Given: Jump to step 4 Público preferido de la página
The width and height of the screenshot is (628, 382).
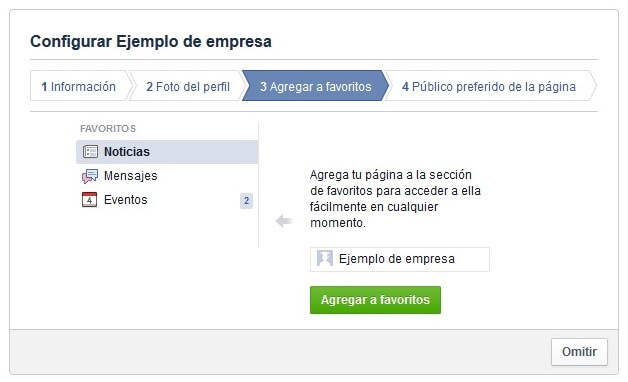Looking at the screenshot, I should [x=489, y=86].
